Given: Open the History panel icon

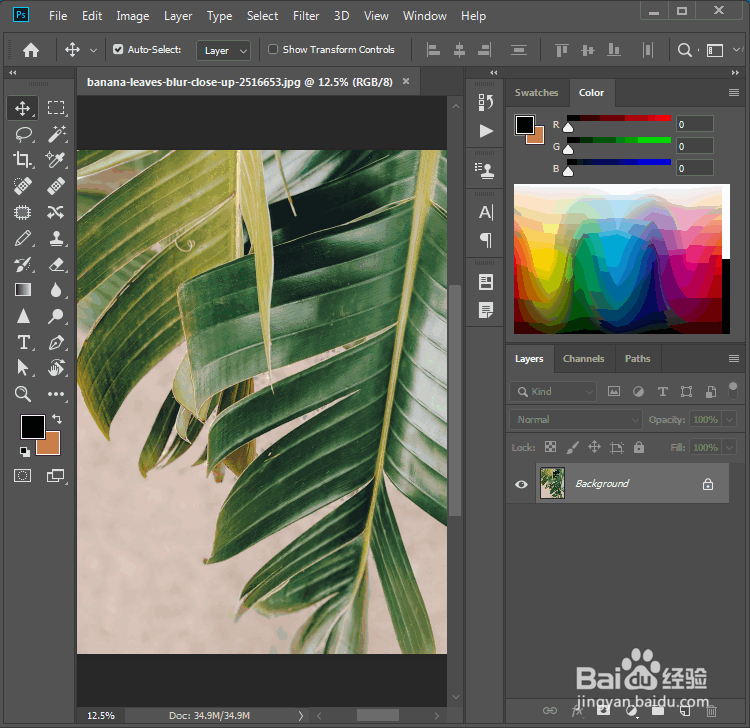Looking at the screenshot, I should pyautogui.click(x=485, y=102).
